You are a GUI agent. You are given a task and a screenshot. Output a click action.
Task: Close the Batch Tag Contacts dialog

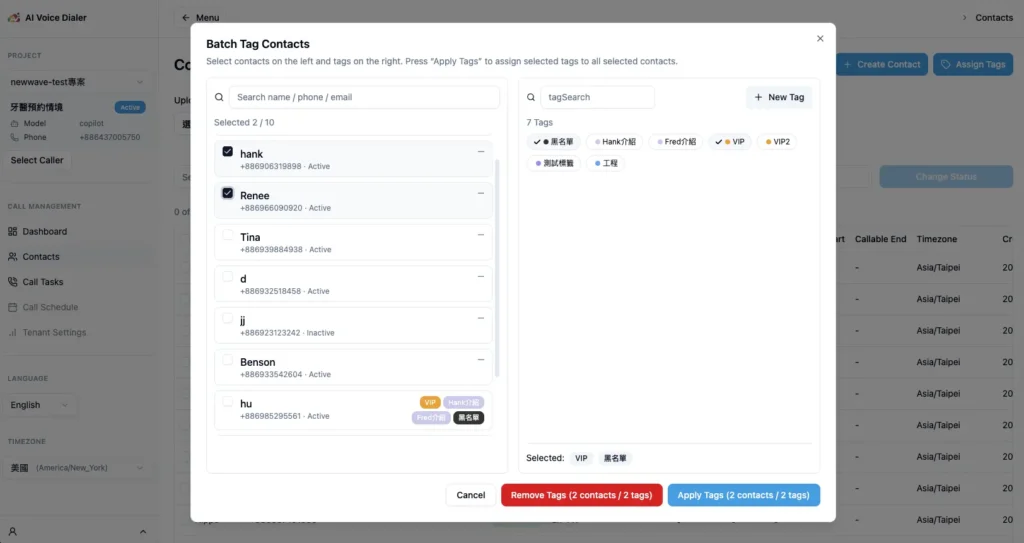pyautogui.click(x=820, y=39)
